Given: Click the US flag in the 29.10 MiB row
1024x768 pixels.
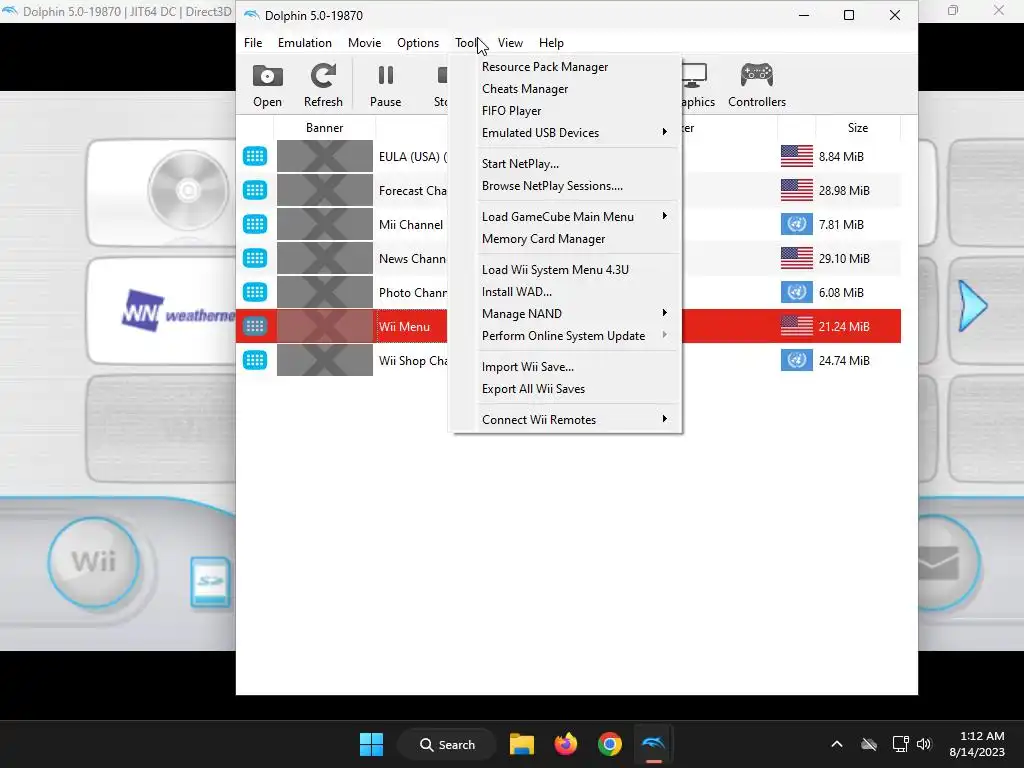Looking at the screenshot, I should click(x=797, y=258).
